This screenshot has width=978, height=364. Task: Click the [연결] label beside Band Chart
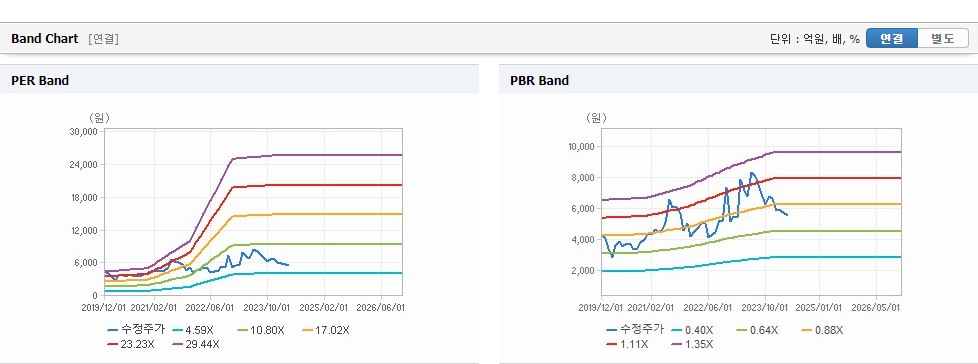tap(104, 39)
